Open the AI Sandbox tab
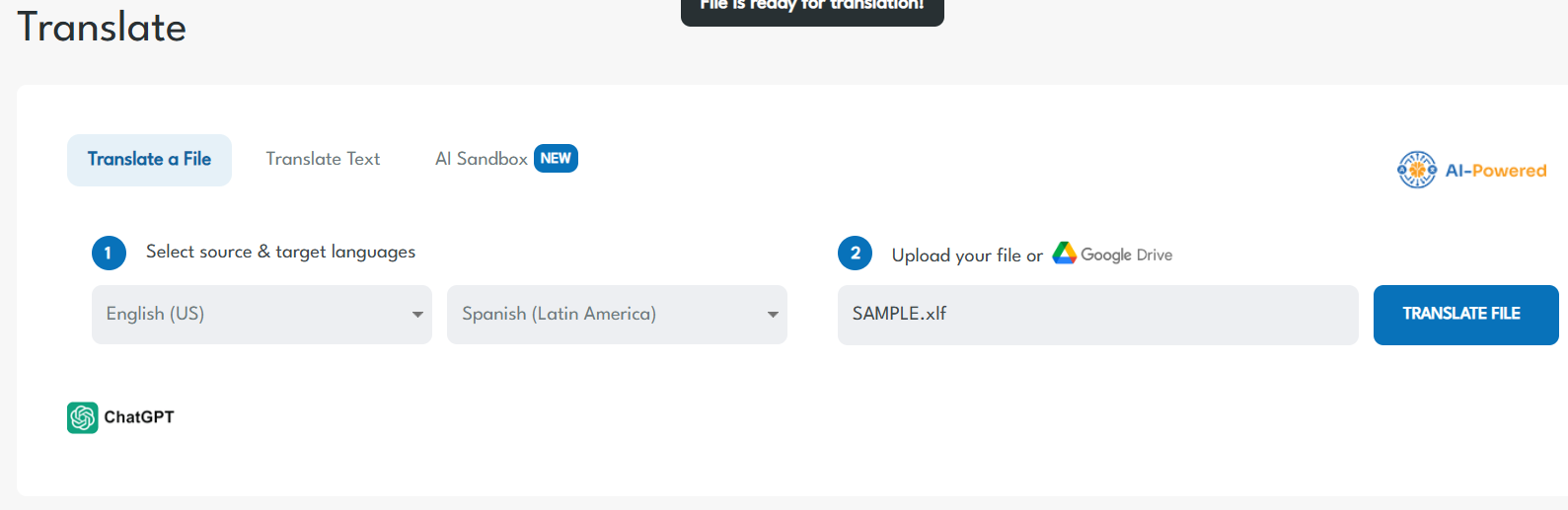This screenshot has height=510, width=1568. point(482,159)
